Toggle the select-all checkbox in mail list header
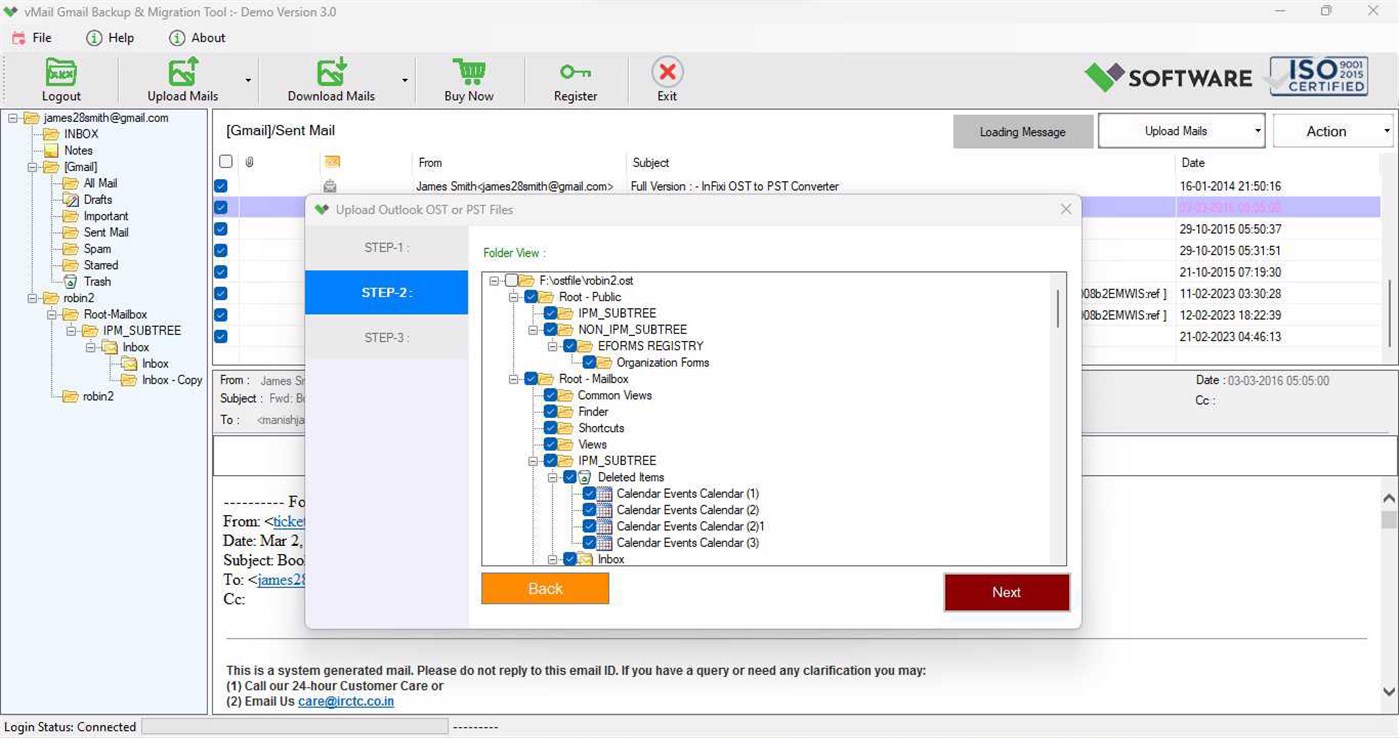This screenshot has width=1399, height=738. [x=226, y=161]
